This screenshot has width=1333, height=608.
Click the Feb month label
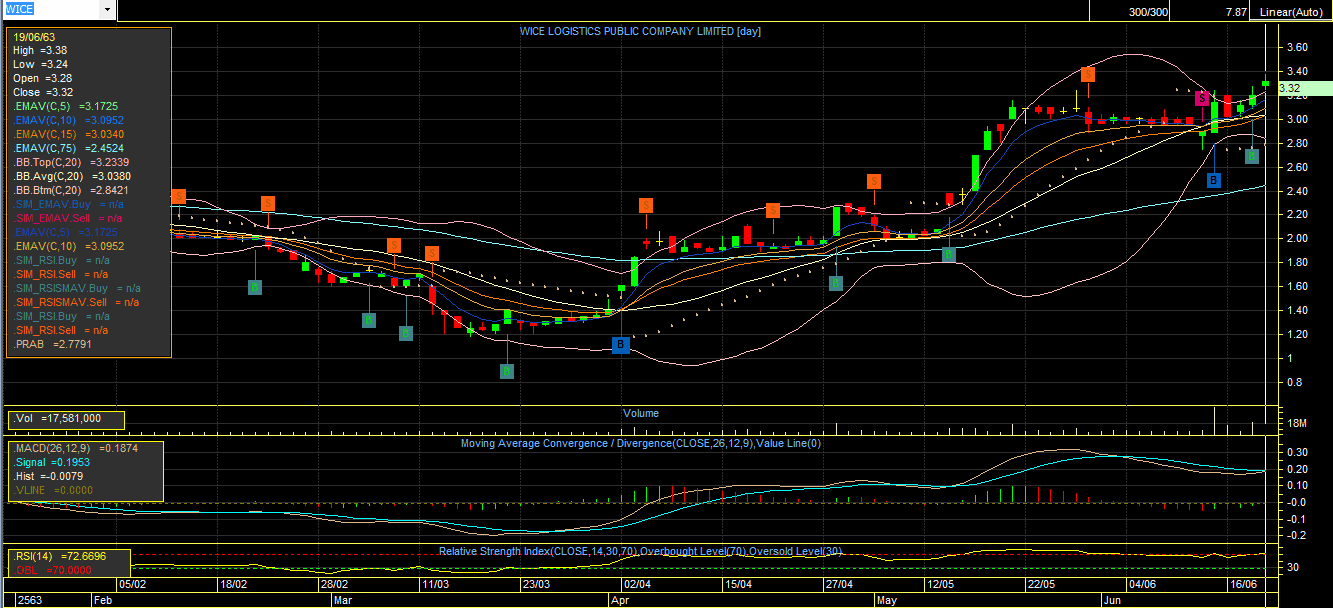pyautogui.click(x=102, y=601)
